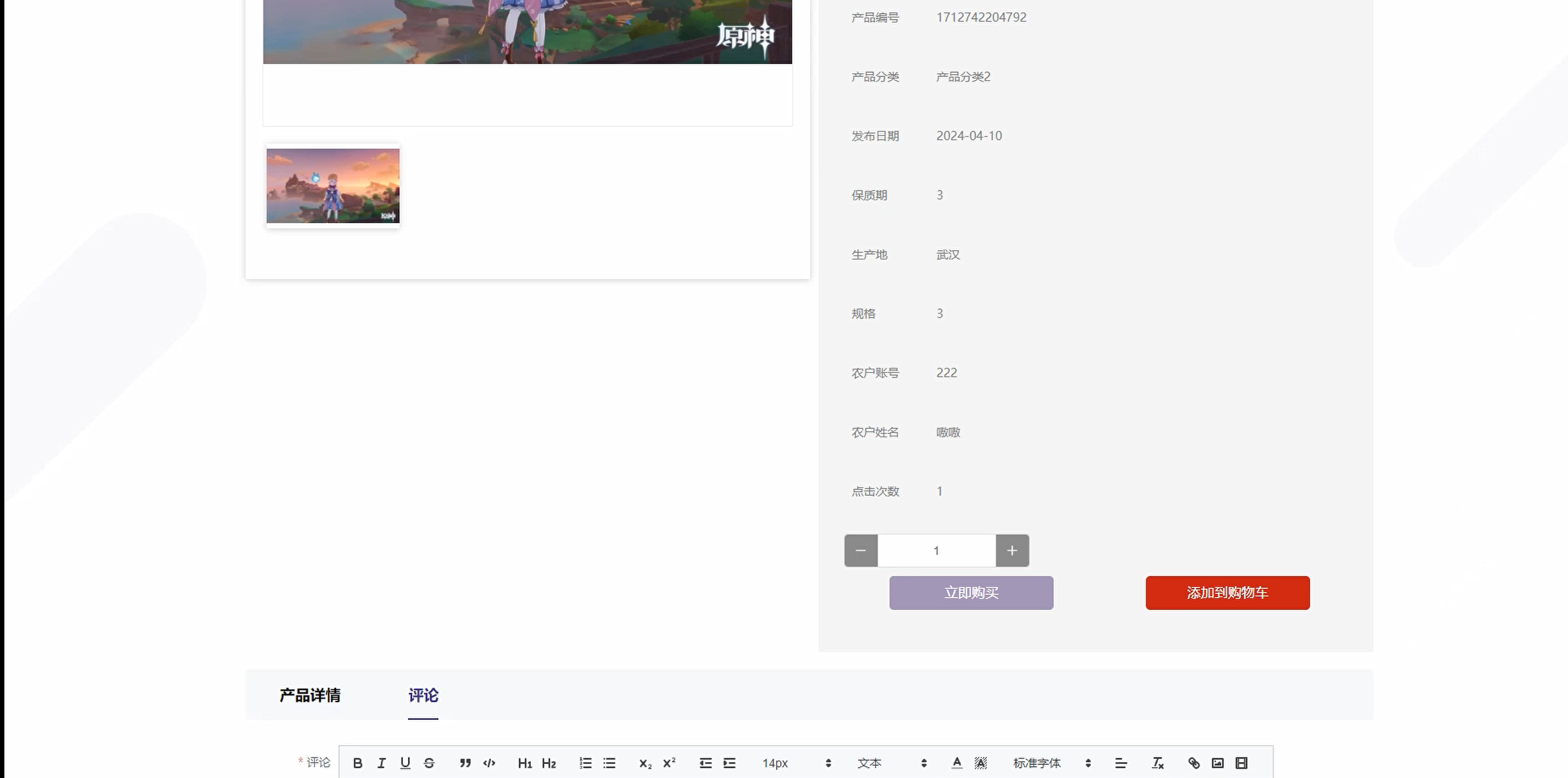Click the farmer account value 222
The height and width of the screenshot is (778, 1568).
pos(946,372)
